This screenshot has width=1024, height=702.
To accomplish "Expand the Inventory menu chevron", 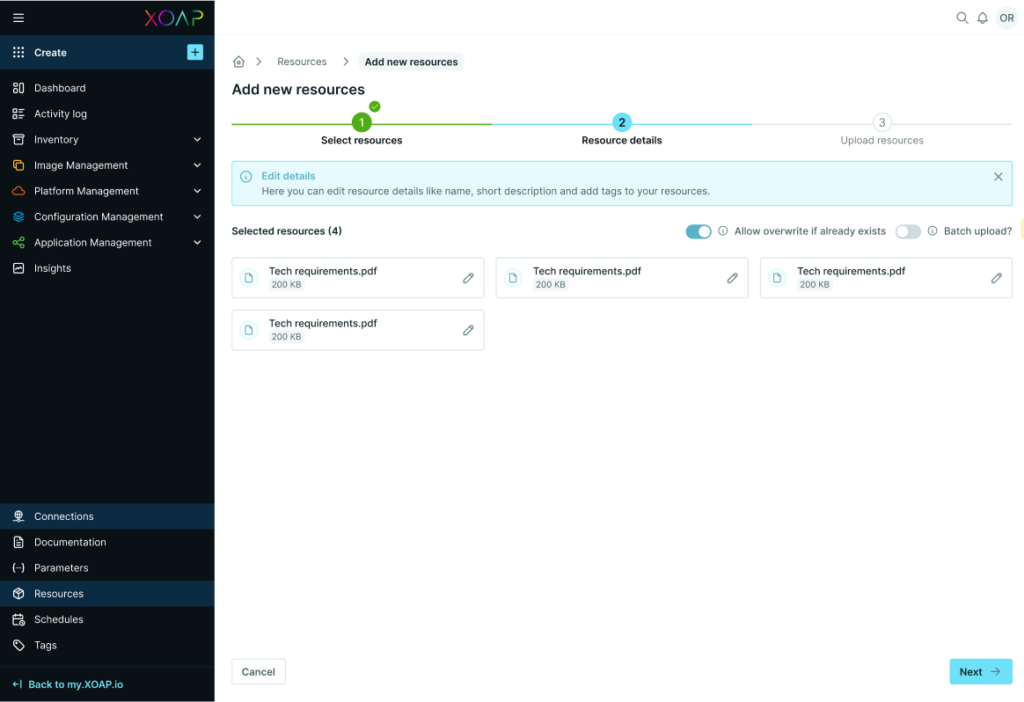I will [197, 139].
